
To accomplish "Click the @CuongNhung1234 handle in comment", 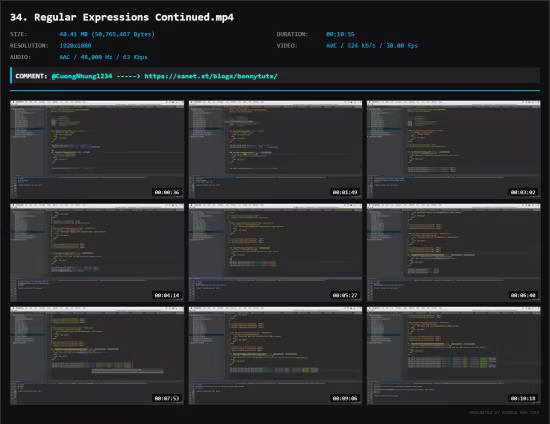I will pyautogui.click(x=82, y=76).
